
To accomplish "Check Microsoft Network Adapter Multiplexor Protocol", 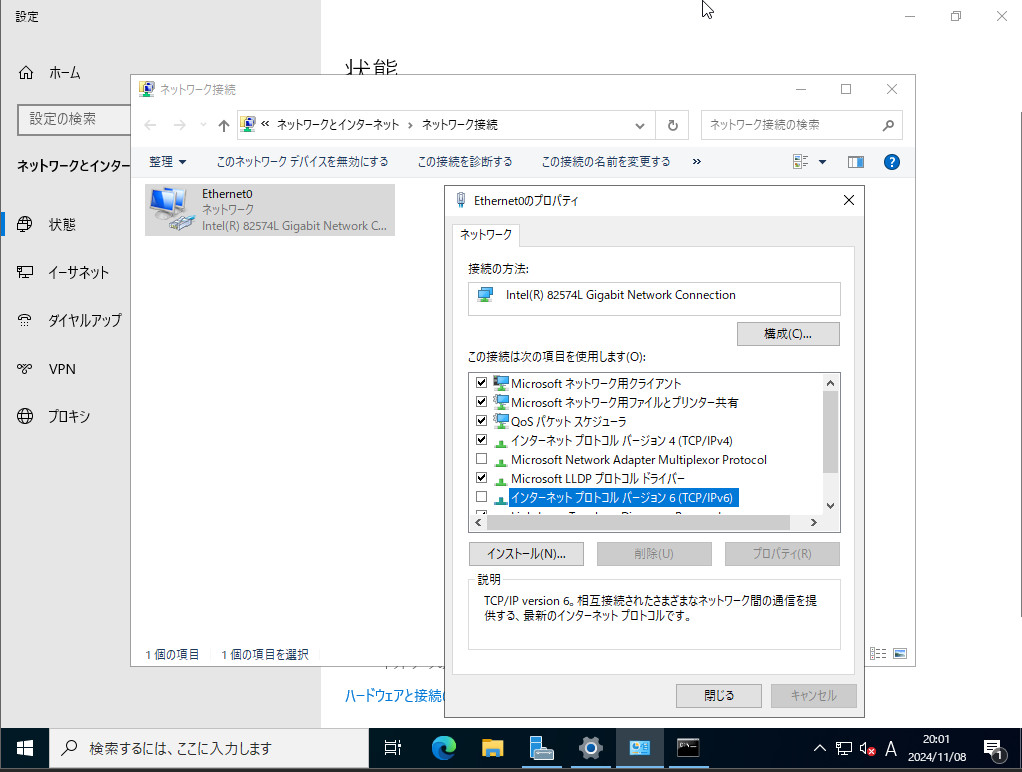I will click(x=482, y=459).
